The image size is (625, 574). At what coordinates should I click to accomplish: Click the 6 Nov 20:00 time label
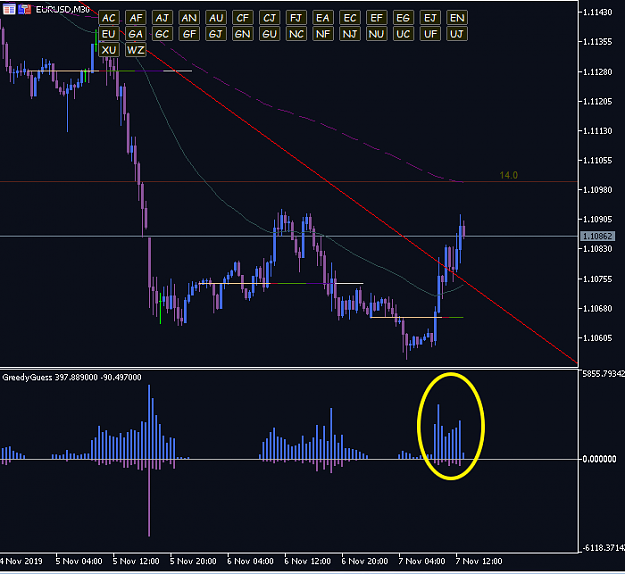(x=365, y=561)
